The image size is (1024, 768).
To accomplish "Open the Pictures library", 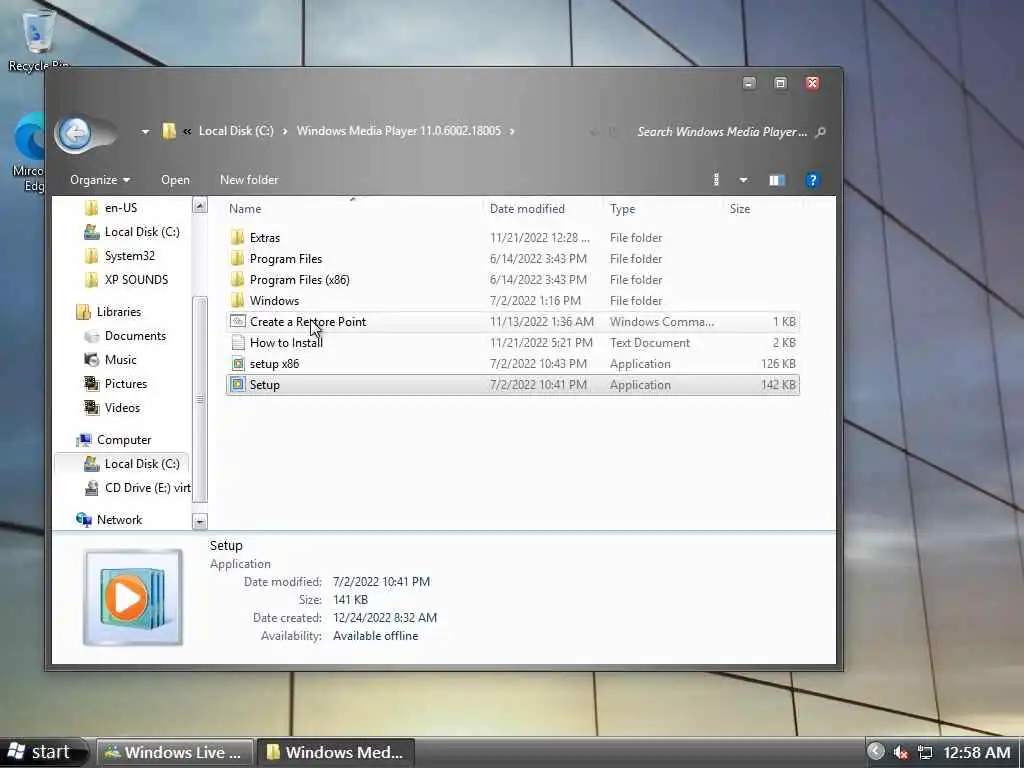I will 125,384.
